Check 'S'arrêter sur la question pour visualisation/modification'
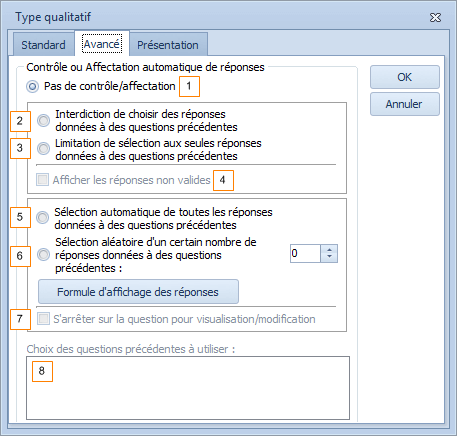The width and height of the screenshot is (457, 436). coord(43,319)
